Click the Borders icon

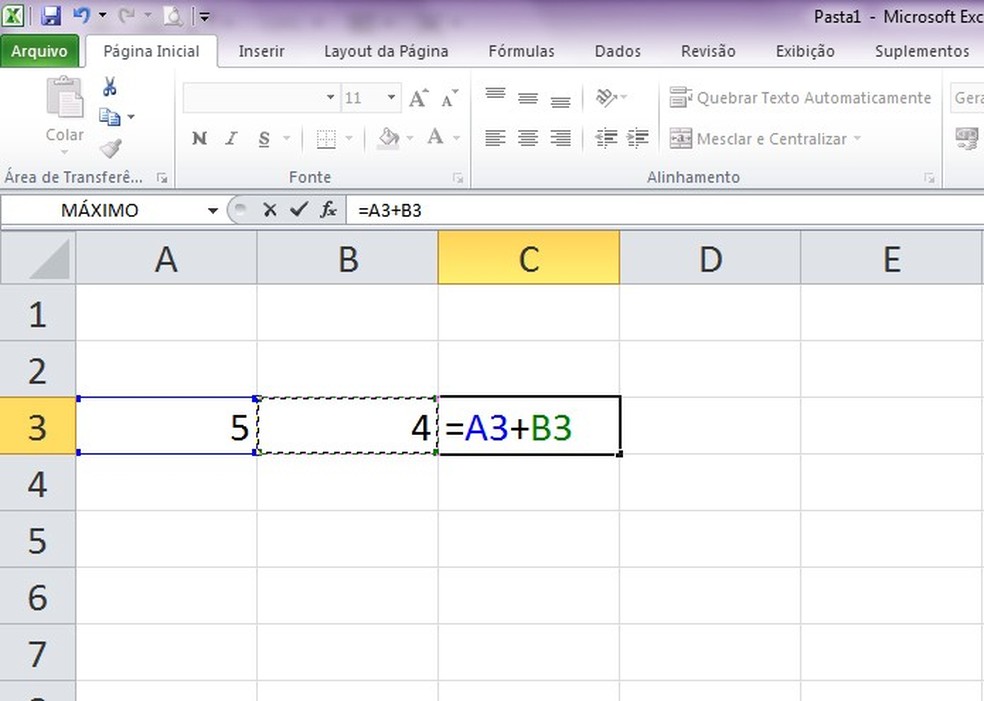[326, 139]
